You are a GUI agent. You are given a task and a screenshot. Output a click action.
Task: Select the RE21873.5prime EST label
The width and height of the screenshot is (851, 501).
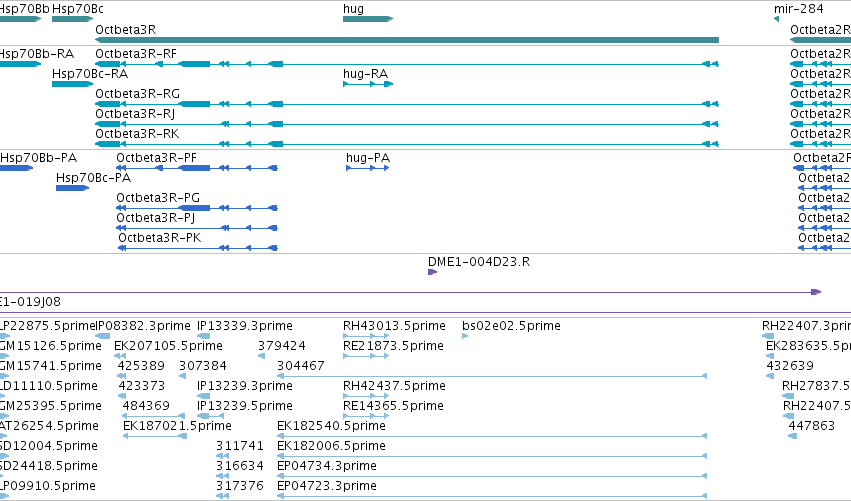tap(393, 346)
